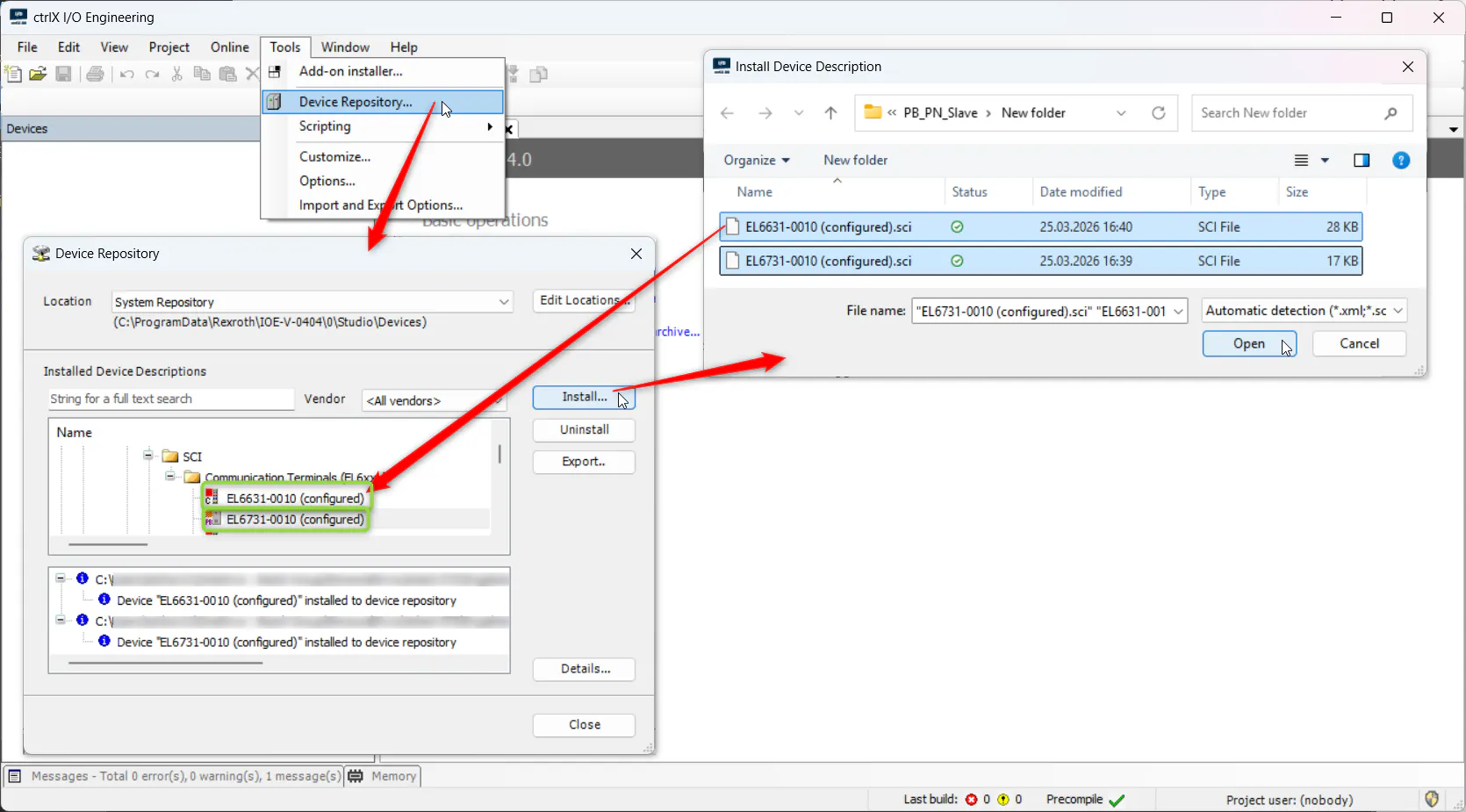Viewport: 1466px width, 812px height.
Task: Toggle the preview pane icon
Action: [x=1362, y=161]
